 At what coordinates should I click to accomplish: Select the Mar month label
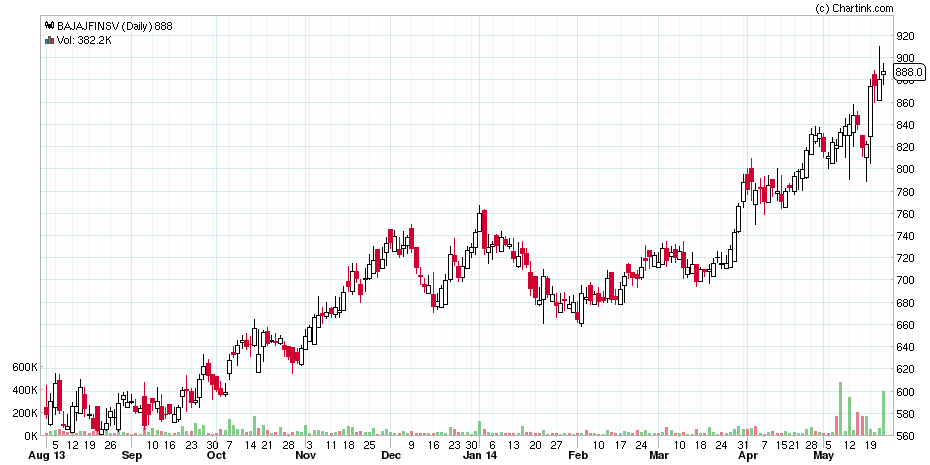[x=660, y=455]
